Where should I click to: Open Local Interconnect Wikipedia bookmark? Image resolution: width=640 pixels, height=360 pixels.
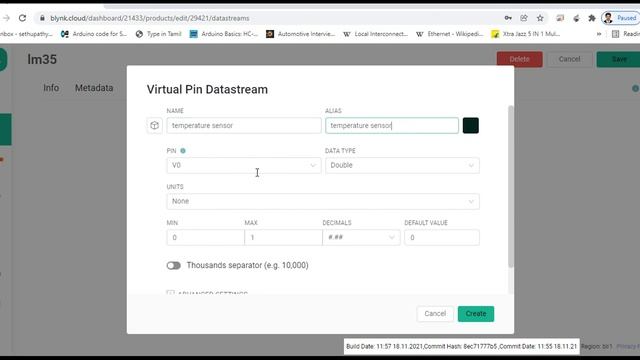(x=376, y=34)
